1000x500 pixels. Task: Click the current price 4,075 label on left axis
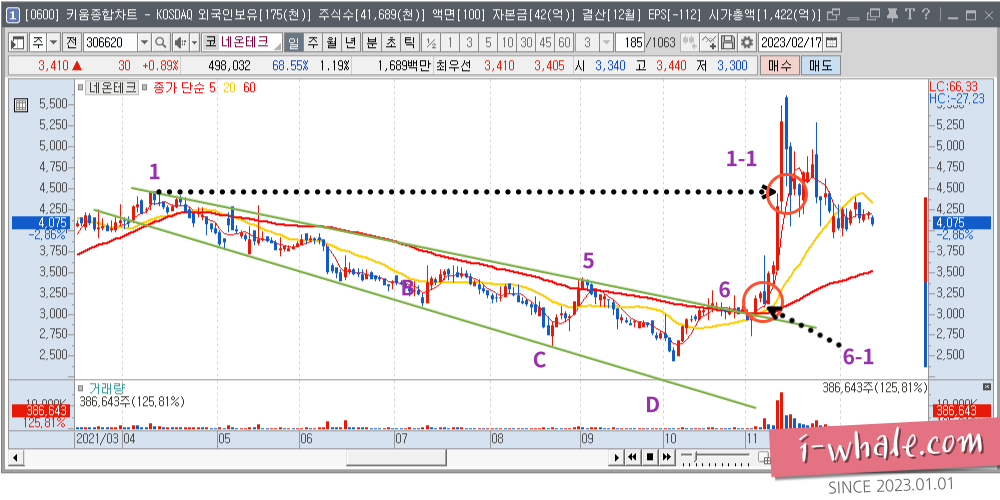click(43, 223)
